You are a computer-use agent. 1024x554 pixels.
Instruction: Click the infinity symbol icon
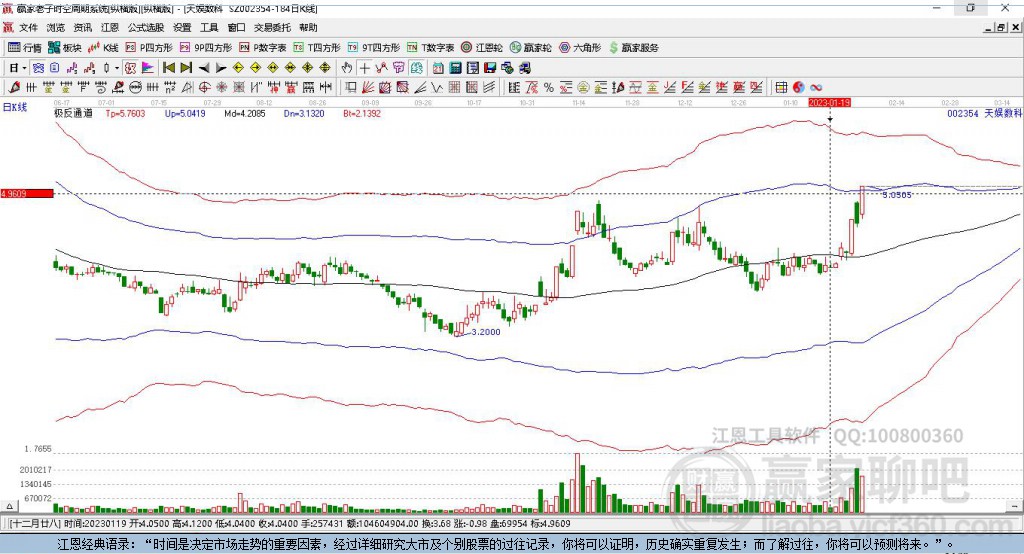click(x=816, y=88)
